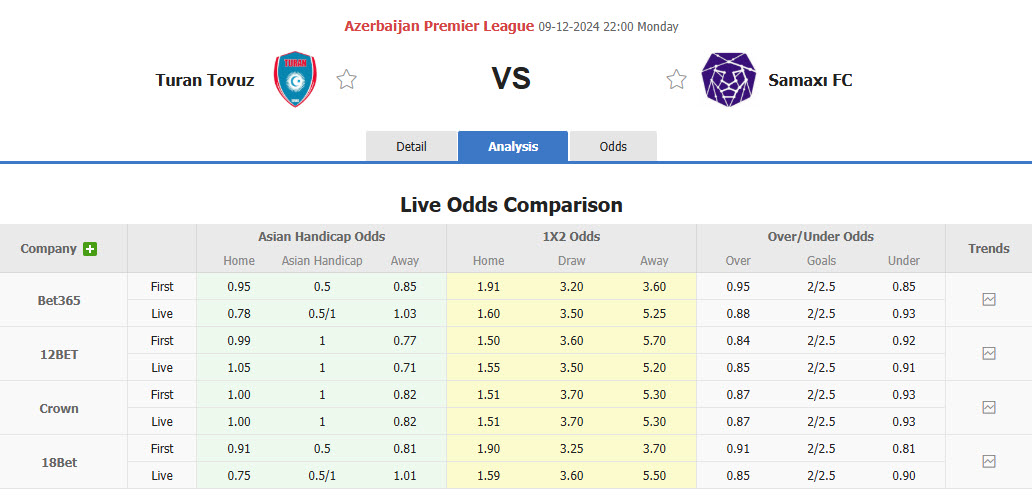This screenshot has height=496, width=1036.
Task: Click the Samaxı FC lion logo
Action: click(x=728, y=80)
